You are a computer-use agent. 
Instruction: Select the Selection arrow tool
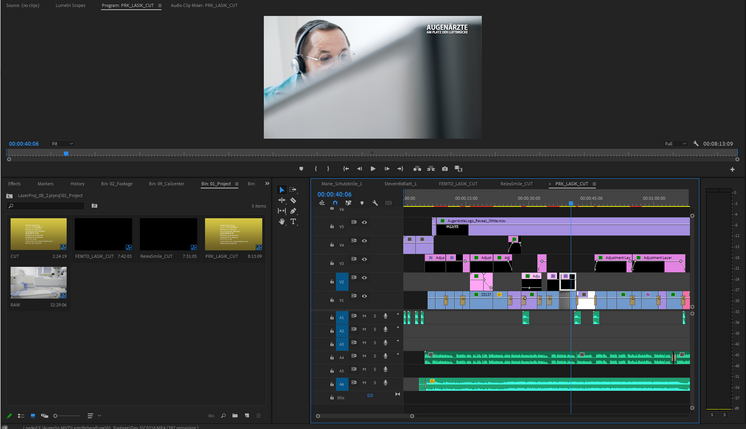[x=282, y=190]
